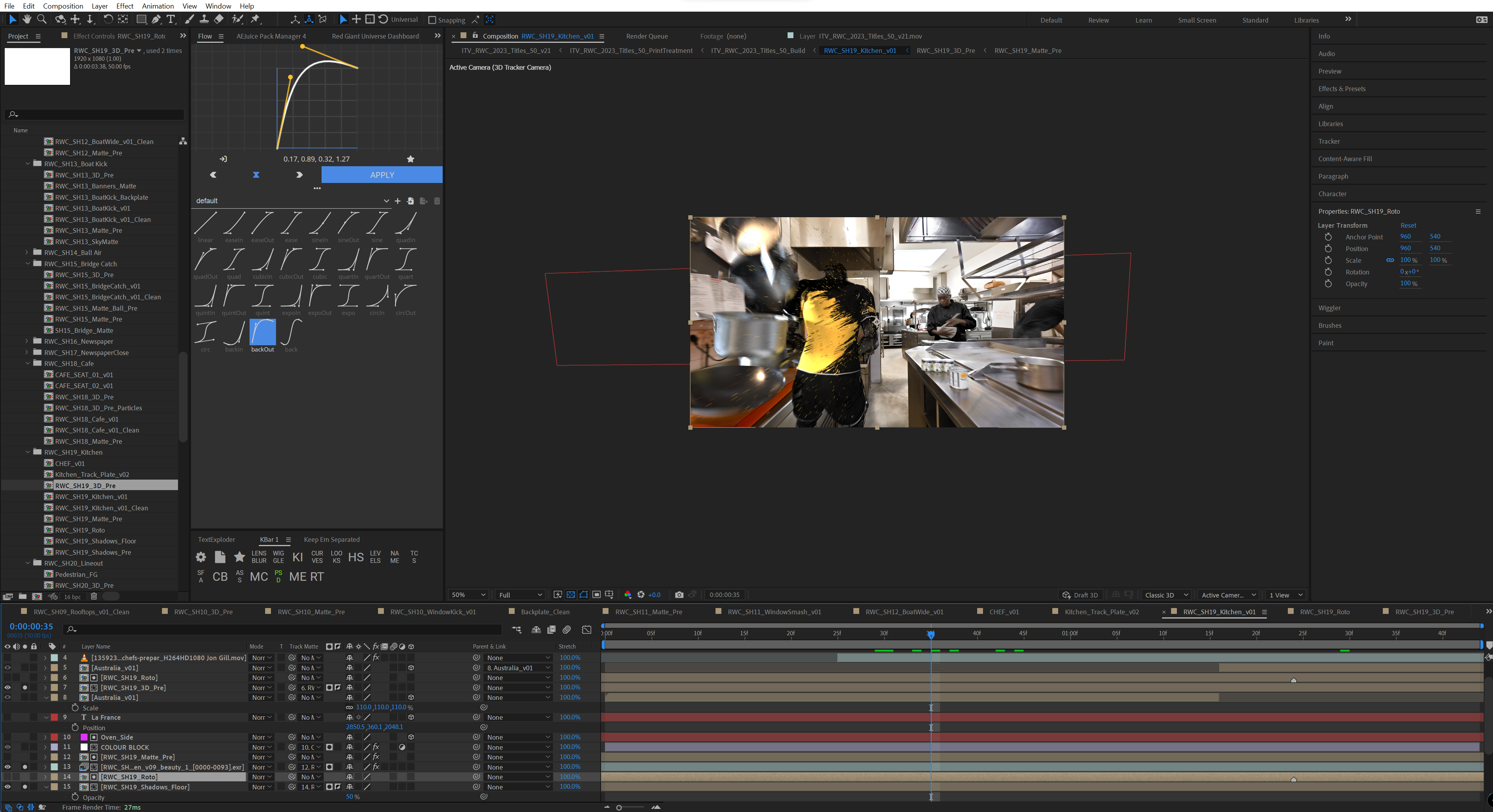Enable the Snapping checkbox

pos(432,20)
